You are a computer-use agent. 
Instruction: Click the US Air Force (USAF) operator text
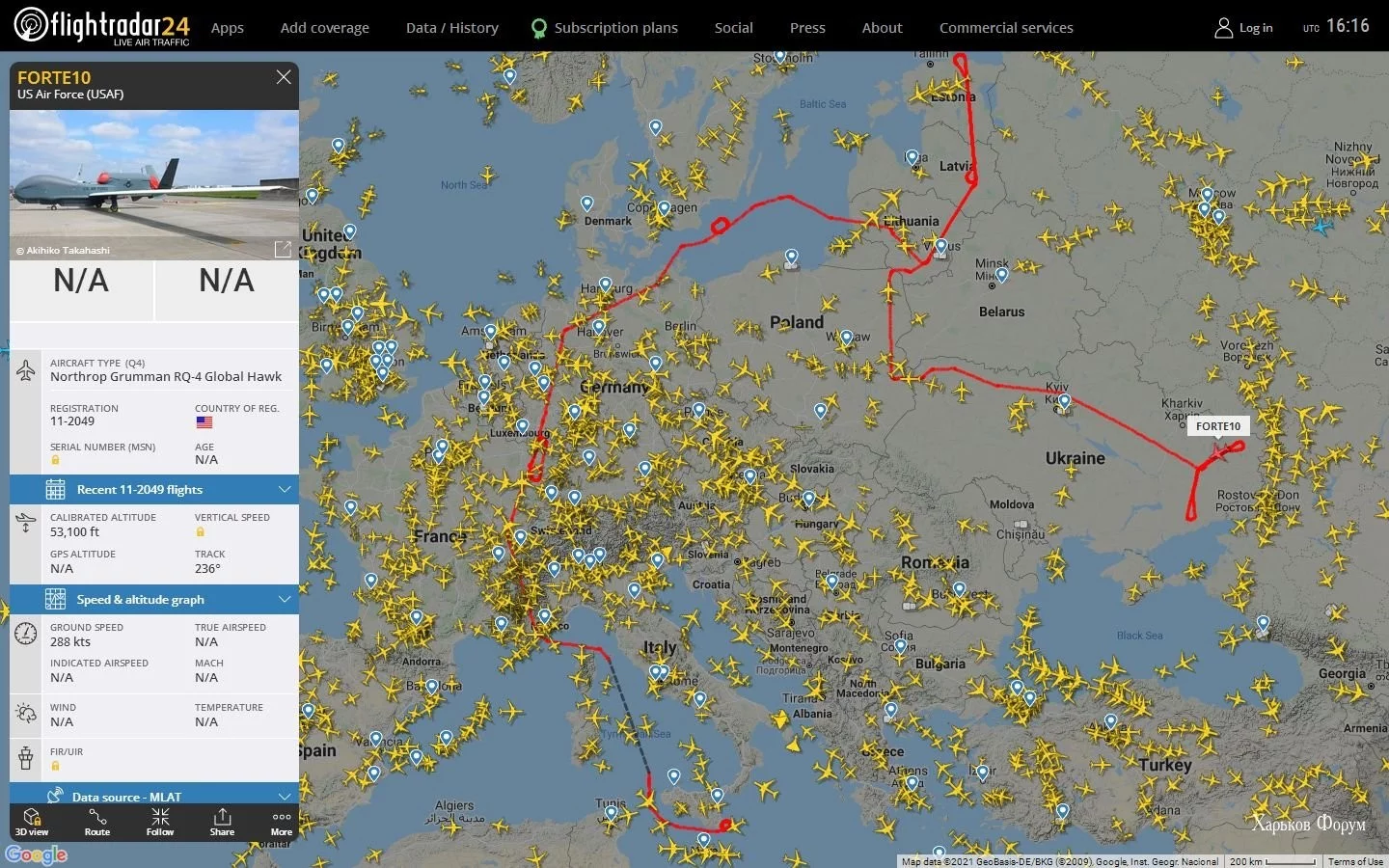[x=70, y=95]
